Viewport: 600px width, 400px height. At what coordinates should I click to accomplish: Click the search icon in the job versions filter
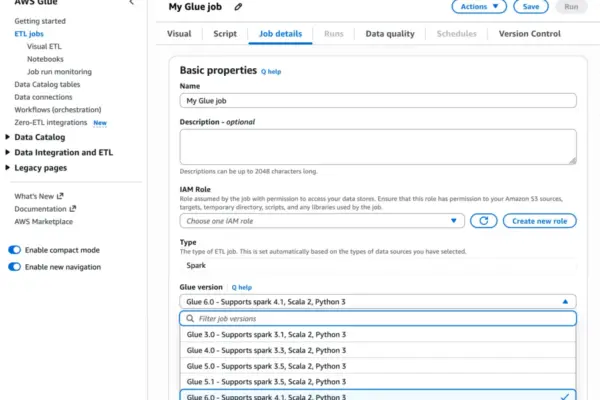click(190, 318)
